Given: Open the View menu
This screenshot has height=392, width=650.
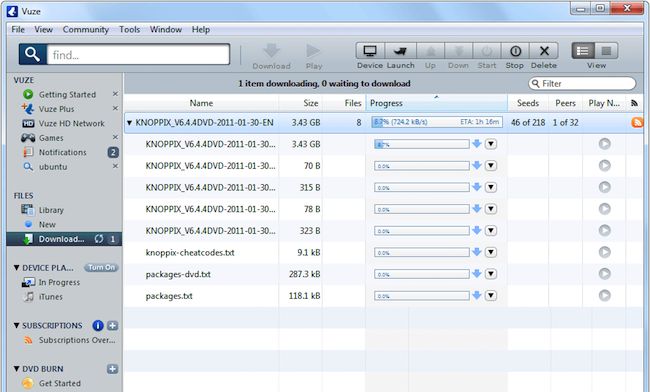Looking at the screenshot, I should click(x=44, y=29).
